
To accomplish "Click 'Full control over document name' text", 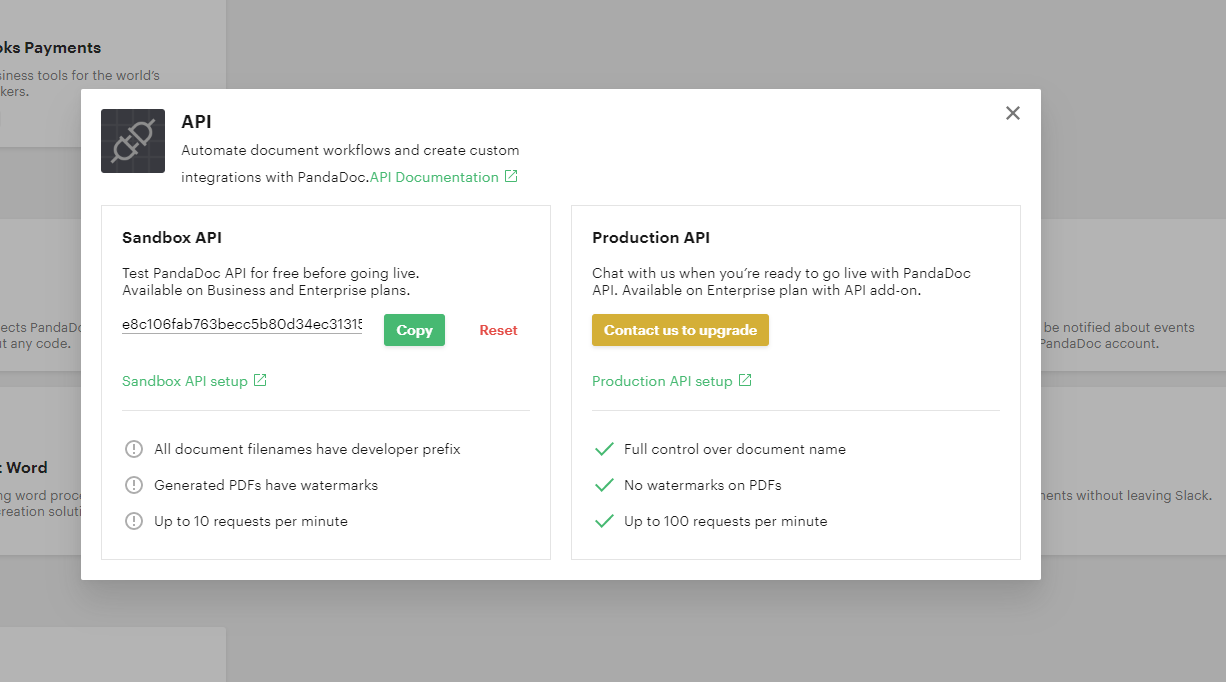I will pos(735,449).
